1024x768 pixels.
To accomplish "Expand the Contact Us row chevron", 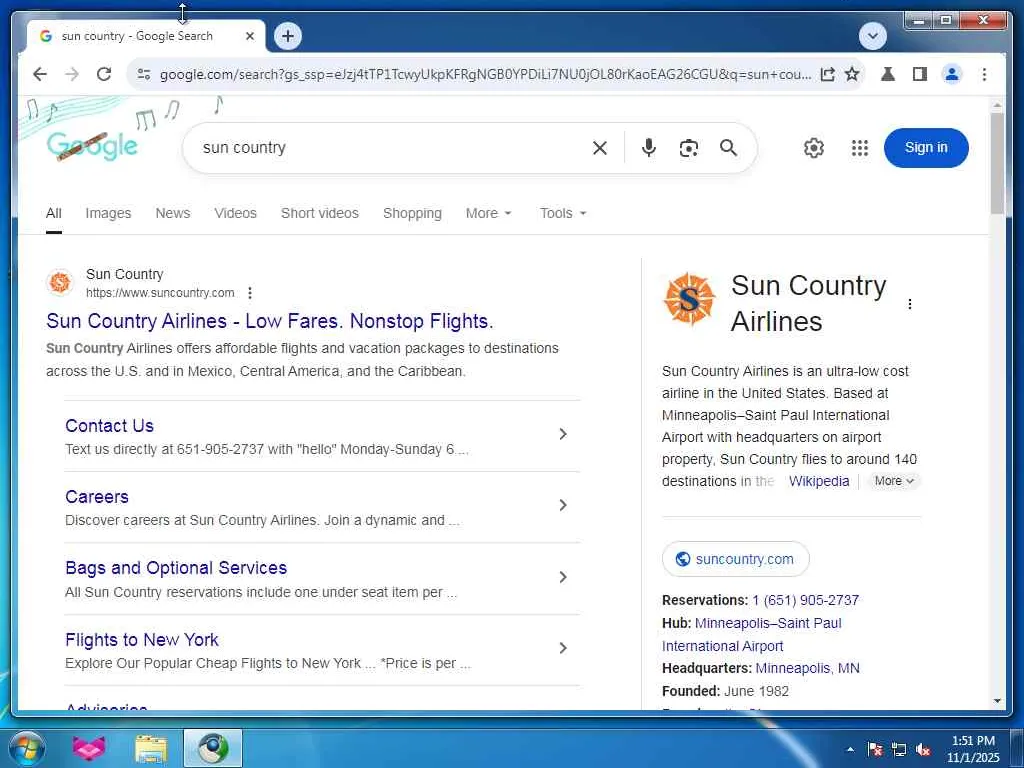I will click(563, 434).
